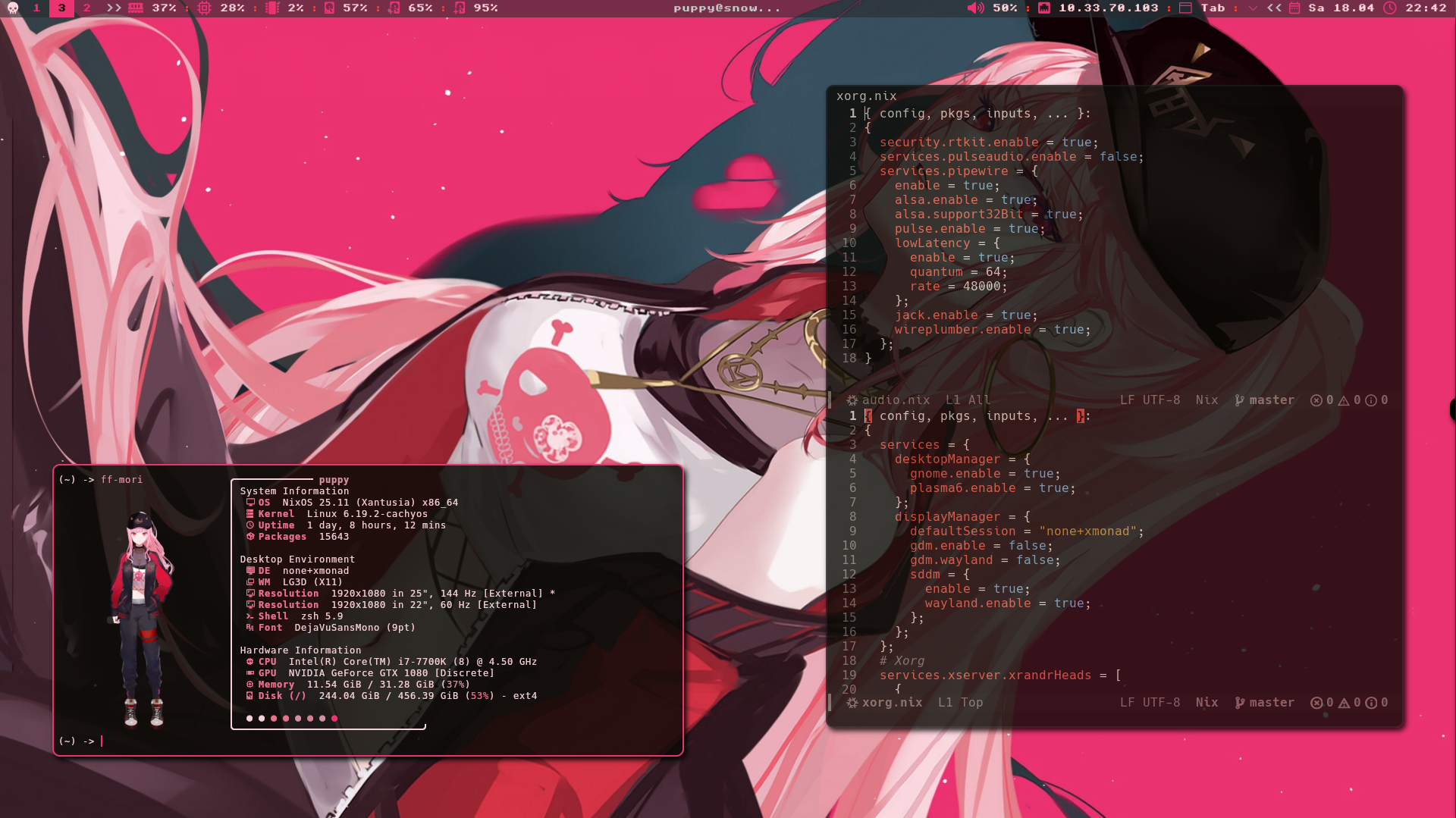Click the disk icon beside 95%
Screen dimensions: 1456x818
pos(460,8)
